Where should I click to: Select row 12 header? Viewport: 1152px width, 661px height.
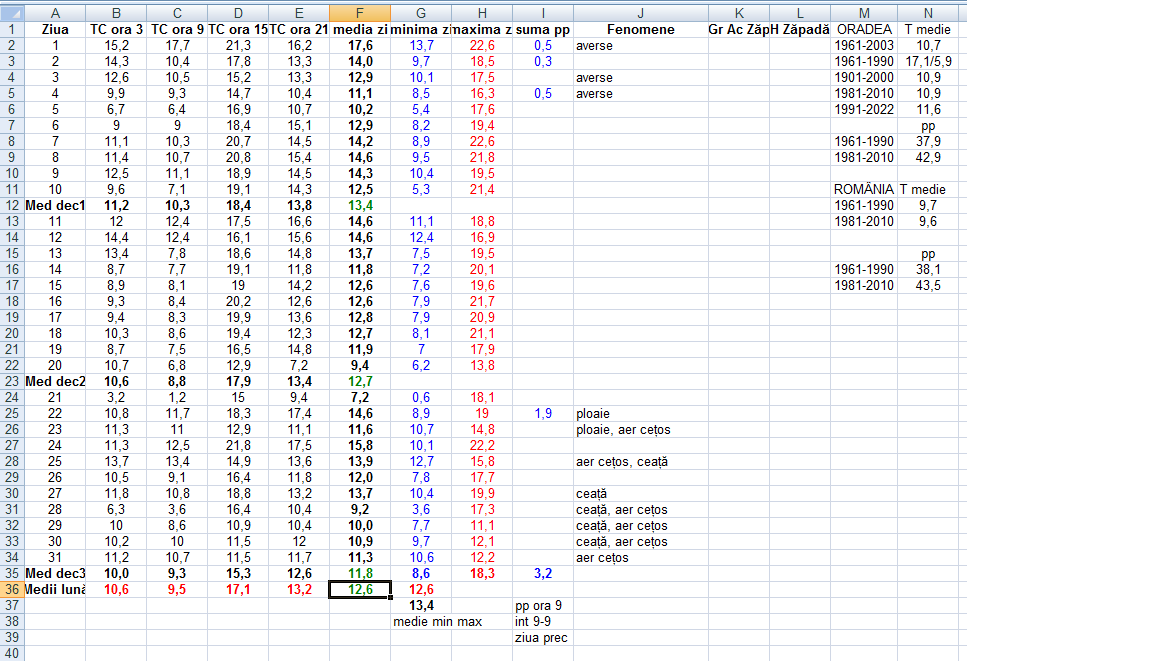point(12,206)
